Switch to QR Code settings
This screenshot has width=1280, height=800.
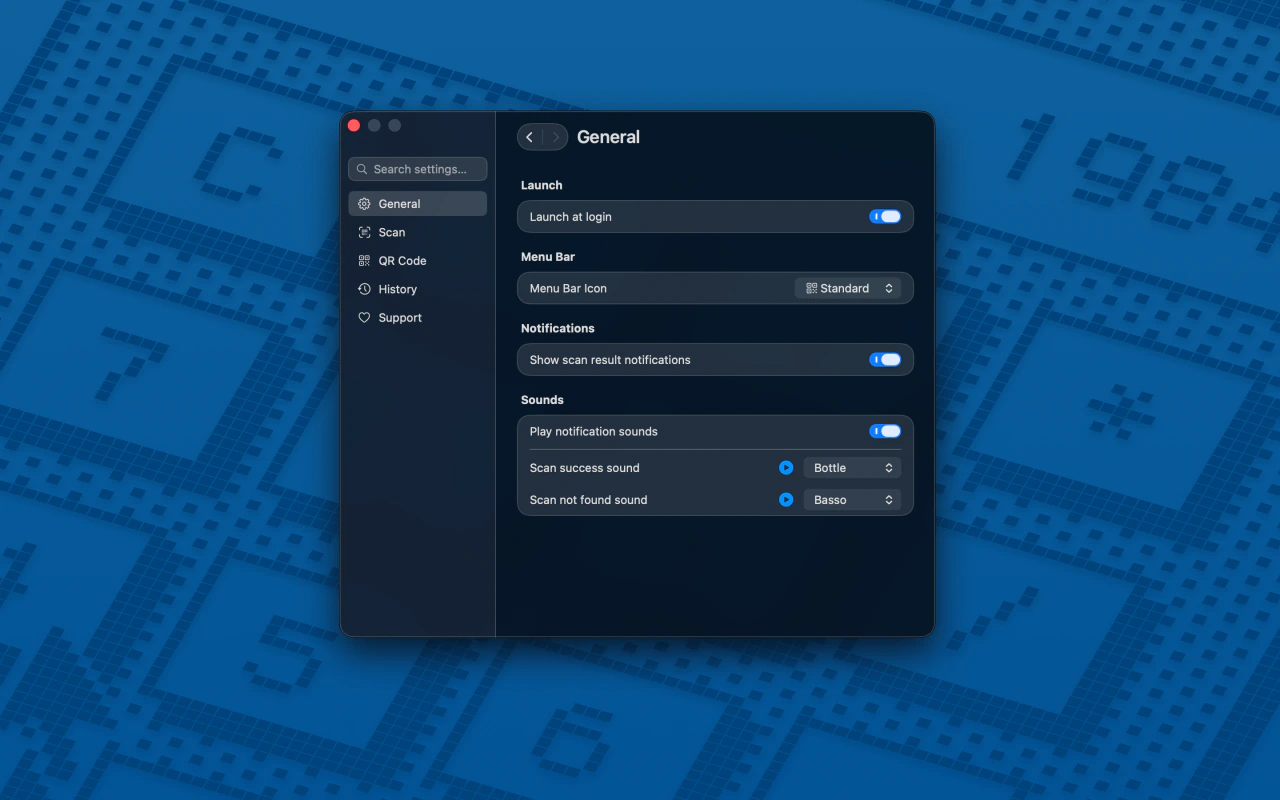point(417,261)
